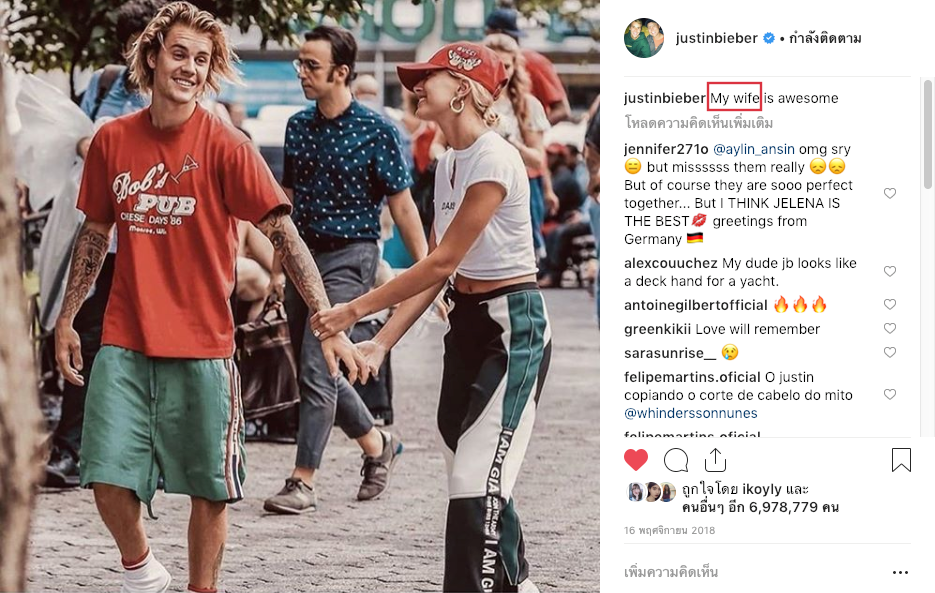
Task: View users who liked the post
Action: point(760,498)
